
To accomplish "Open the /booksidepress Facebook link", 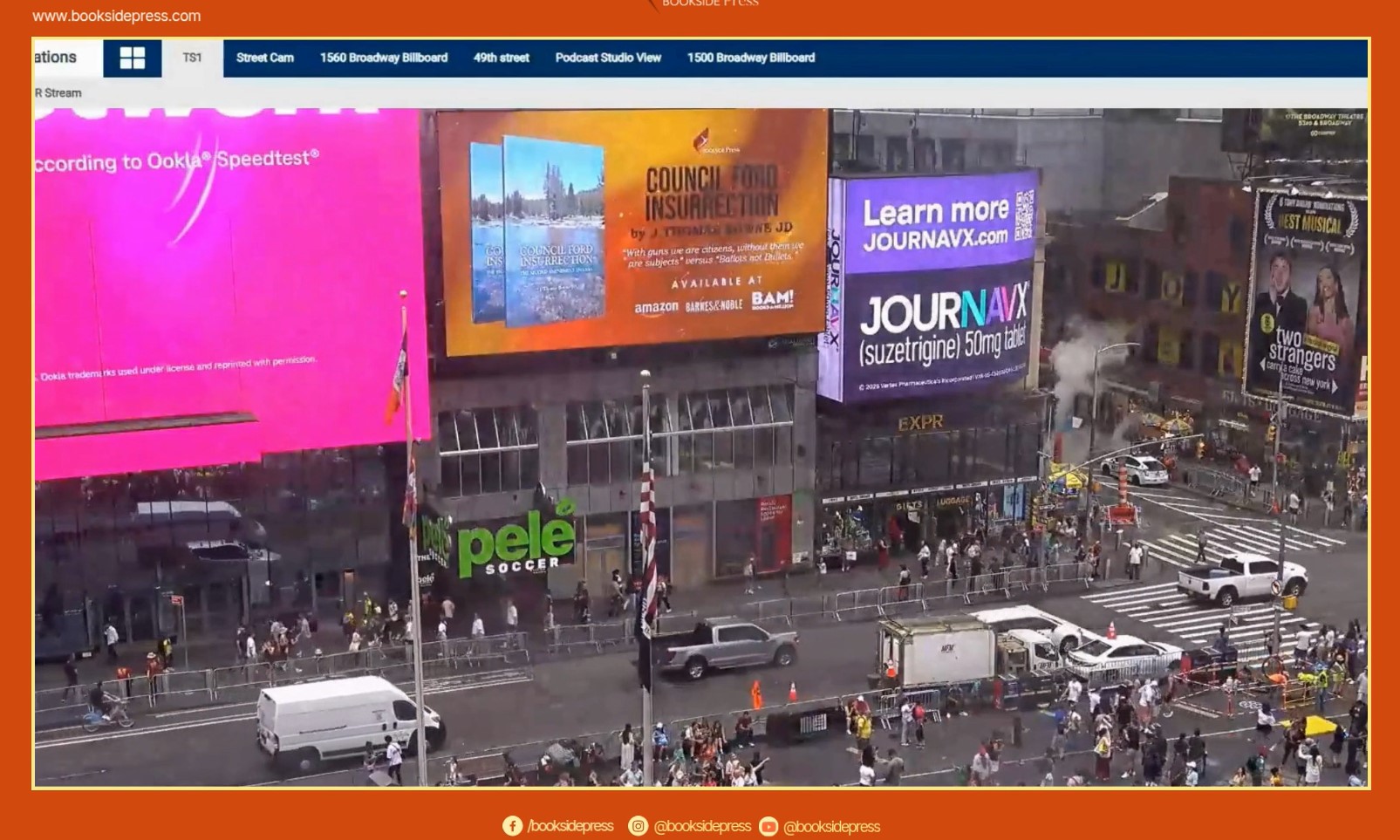I will pyautogui.click(x=570, y=826).
